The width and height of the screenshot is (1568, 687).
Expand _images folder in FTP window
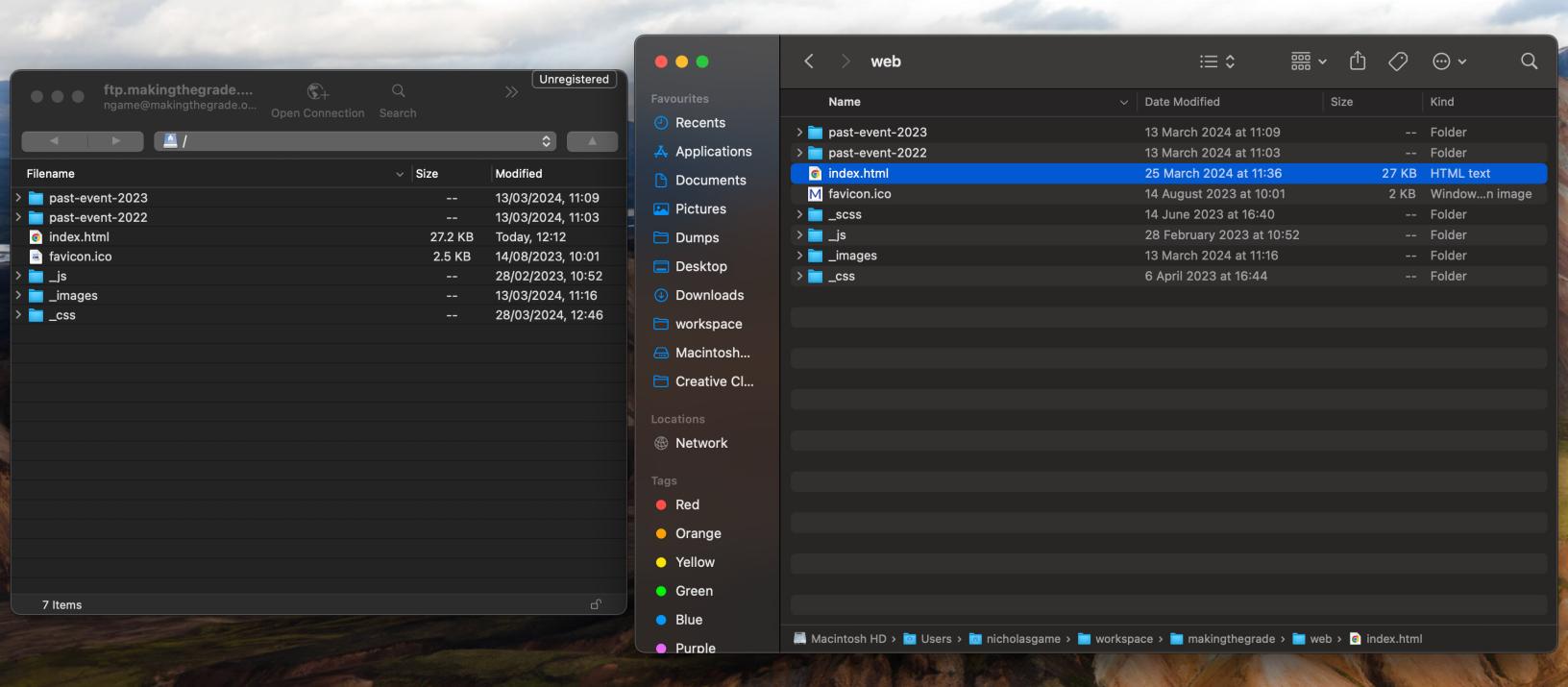(18, 296)
